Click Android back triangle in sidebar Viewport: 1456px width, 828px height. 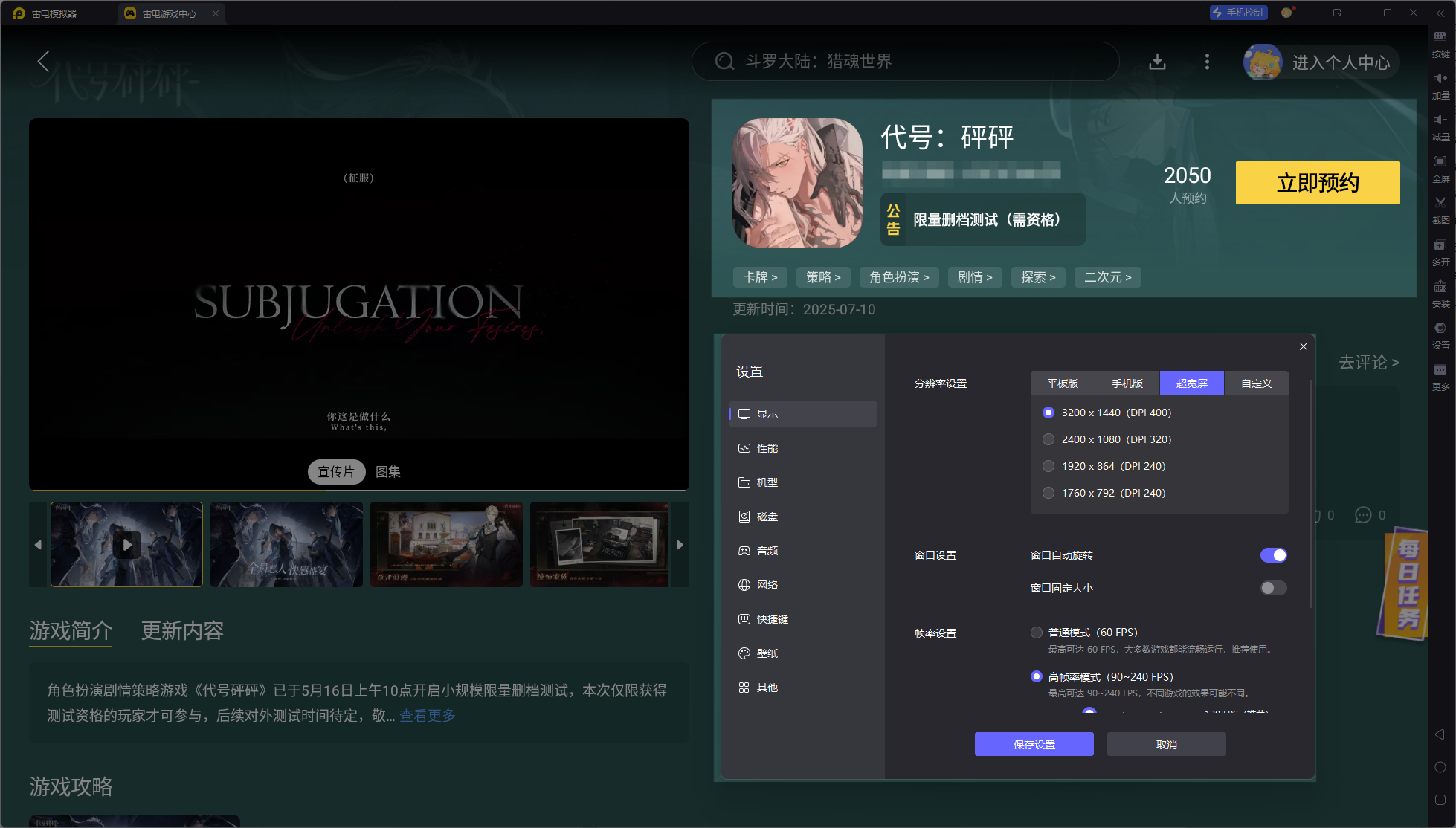(x=1440, y=734)
